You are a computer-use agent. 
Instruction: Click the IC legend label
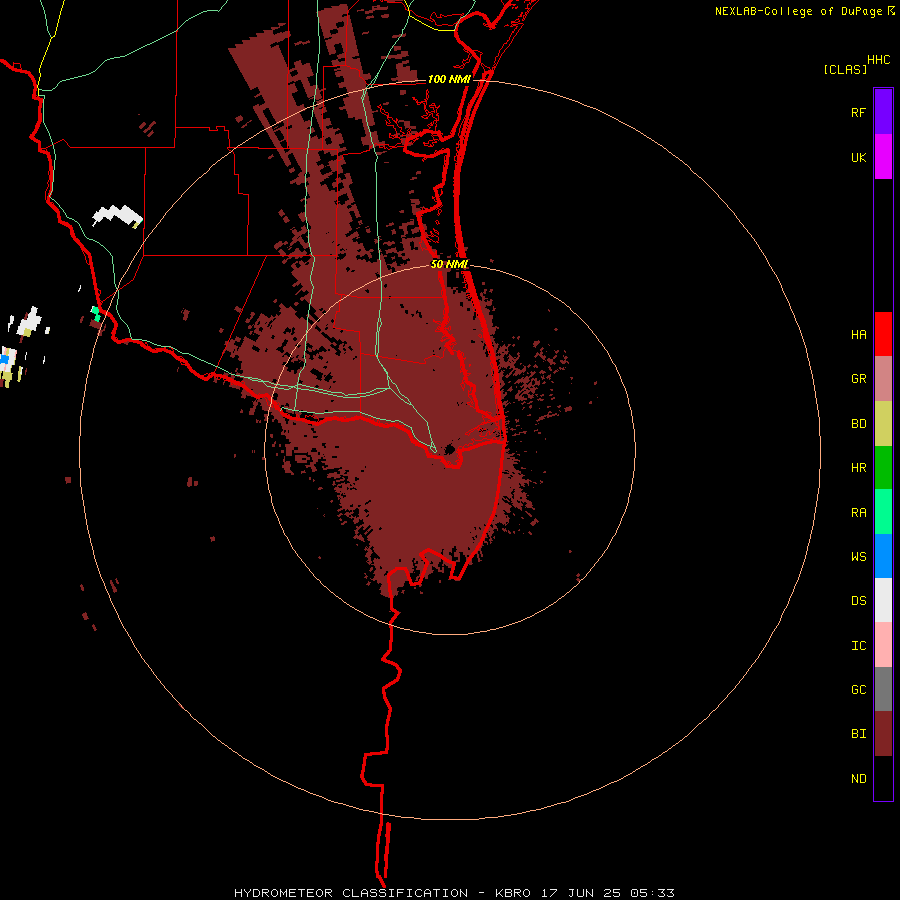tap(858, 646)
